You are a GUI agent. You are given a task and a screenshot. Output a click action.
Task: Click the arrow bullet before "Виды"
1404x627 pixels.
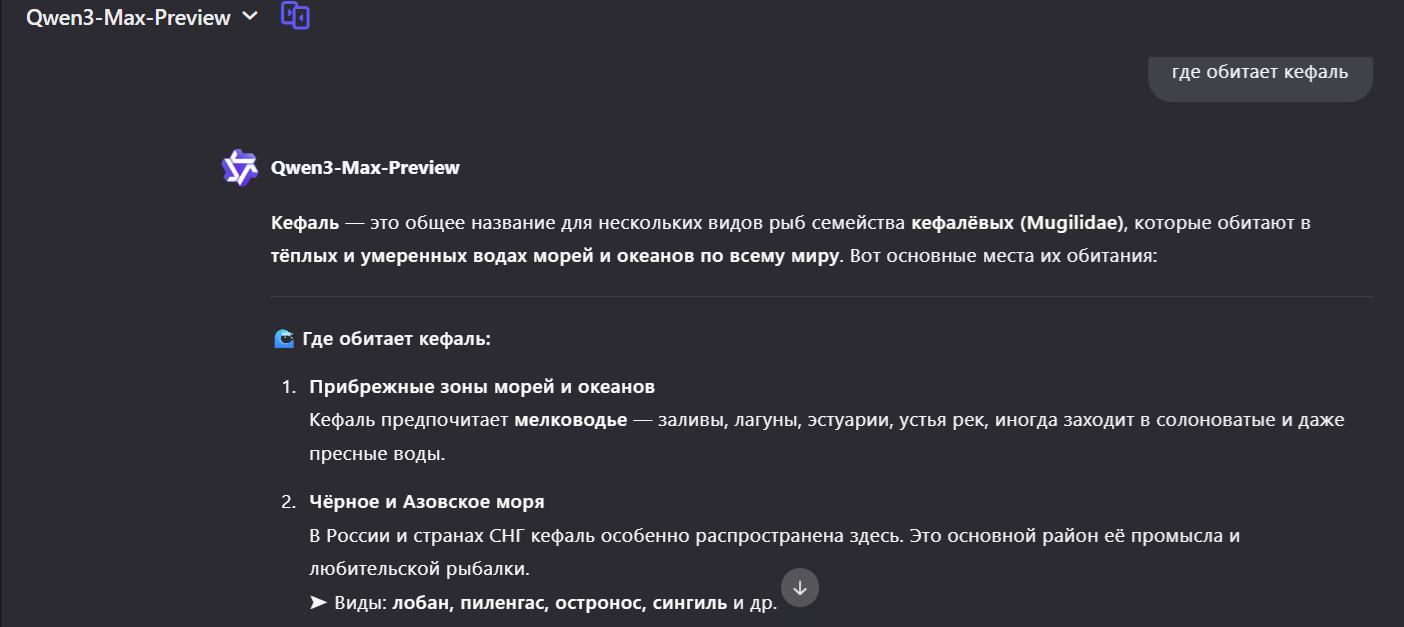[318, 603]
